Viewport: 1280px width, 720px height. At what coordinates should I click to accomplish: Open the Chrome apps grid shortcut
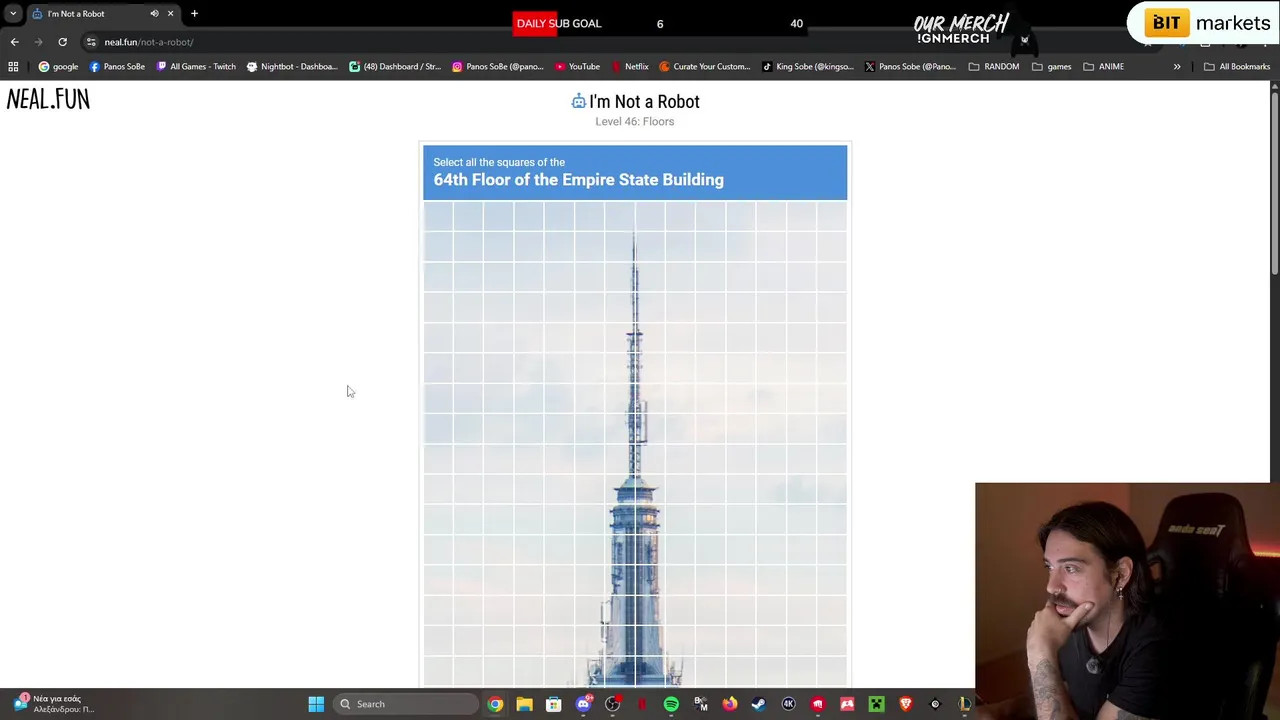pos(13,67)
